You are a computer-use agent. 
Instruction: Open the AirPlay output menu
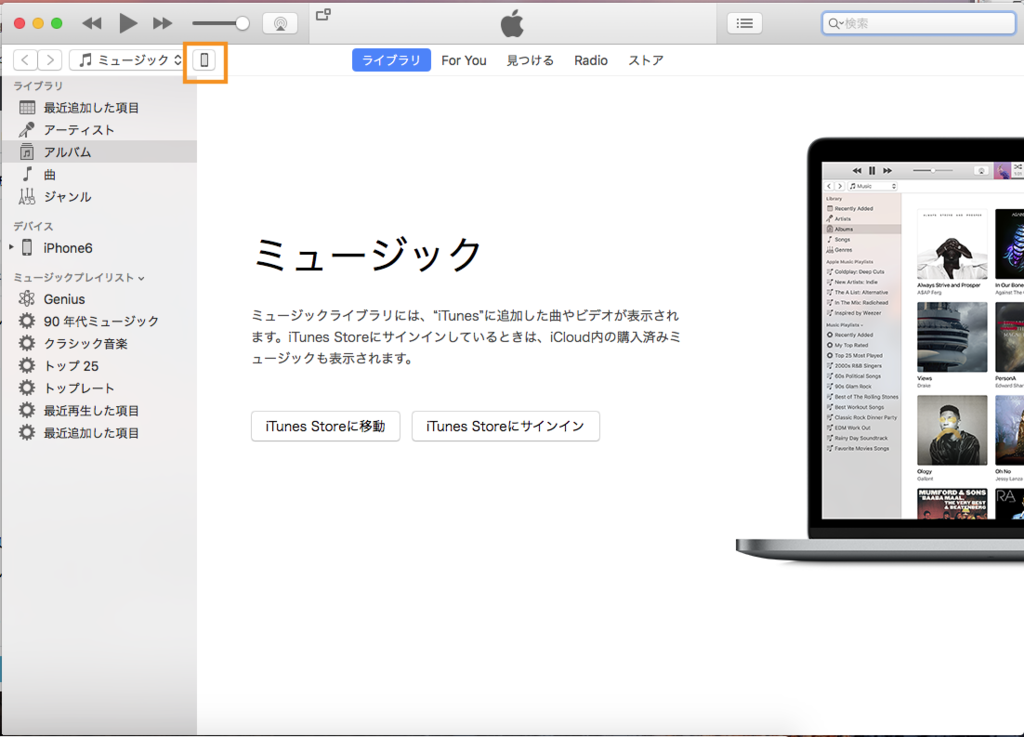(x=280, y=24)
